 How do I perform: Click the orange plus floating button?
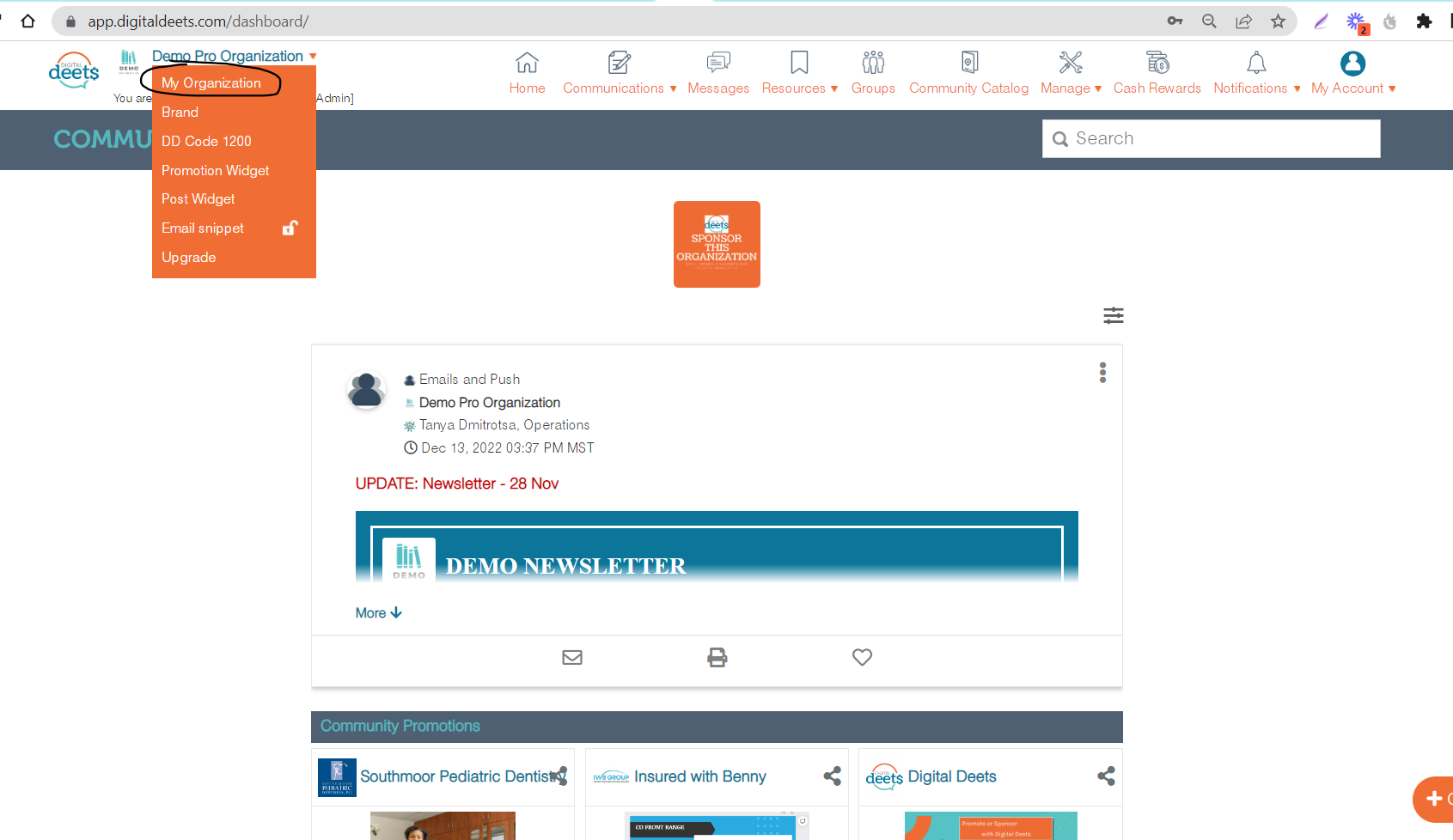click(x=1433, y=799)
